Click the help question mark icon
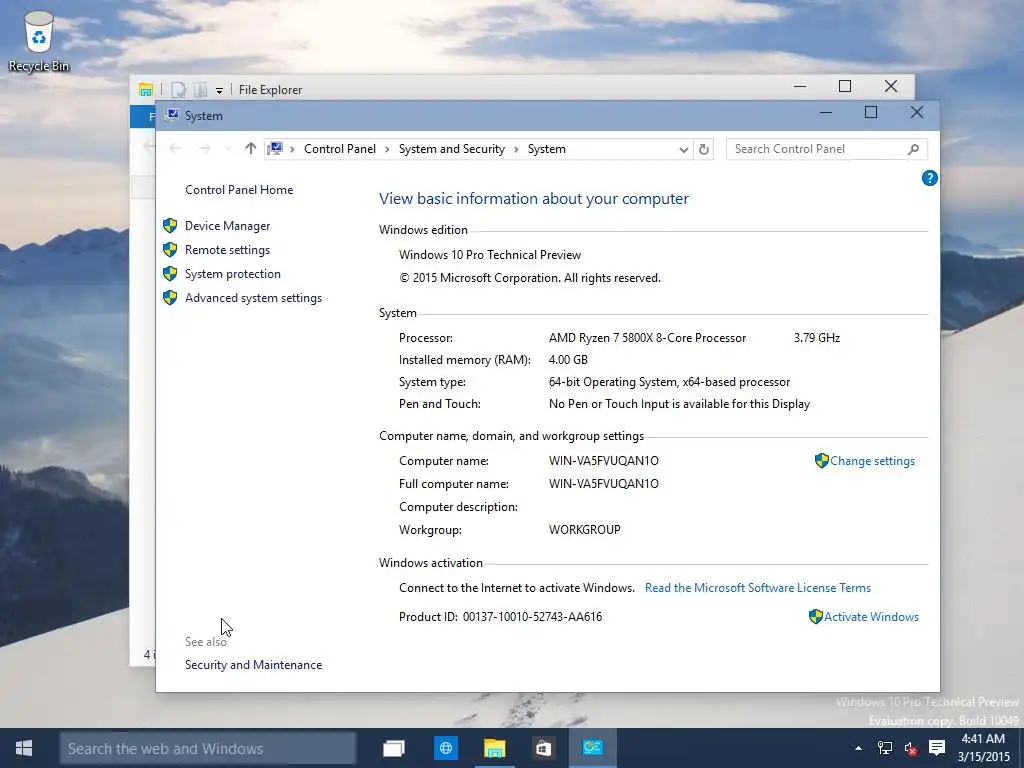This screenshot has width=1024, height=768. [929, 178]
